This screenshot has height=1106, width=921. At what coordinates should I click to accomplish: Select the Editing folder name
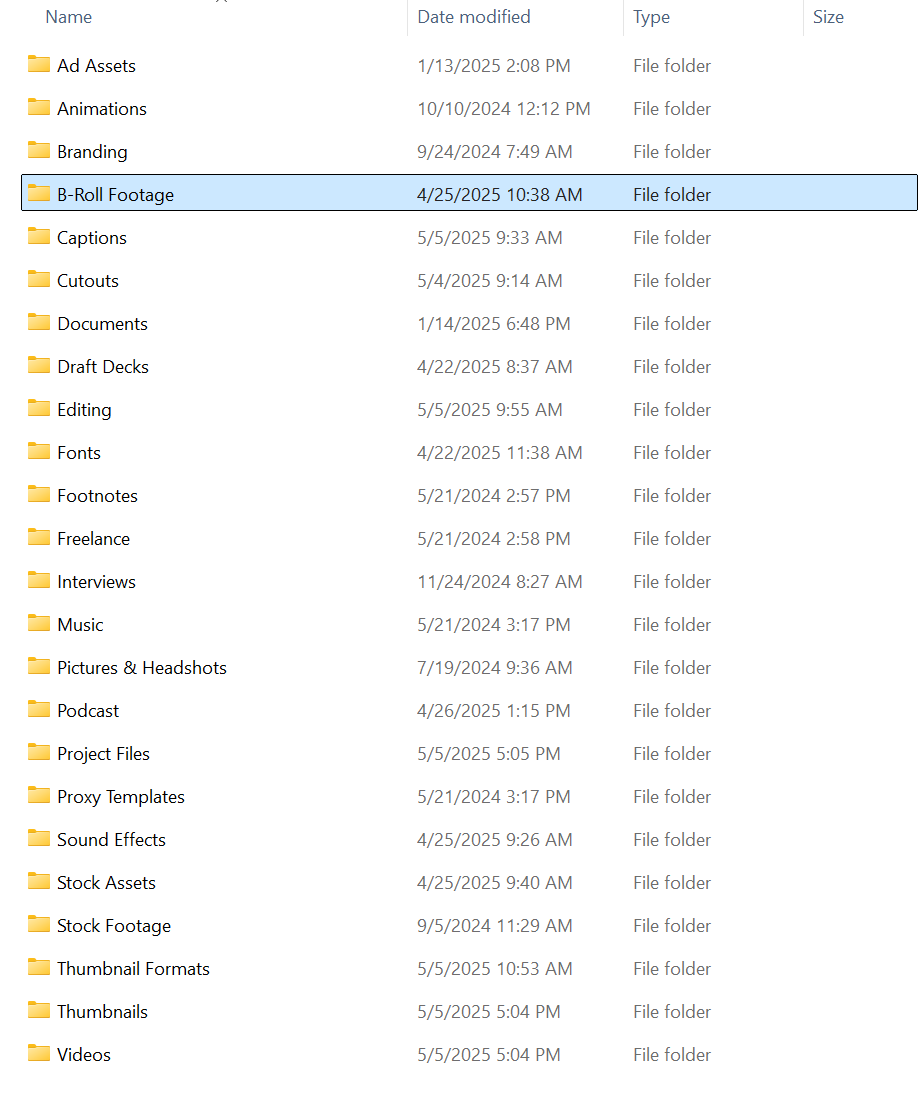tap(85, 410)
